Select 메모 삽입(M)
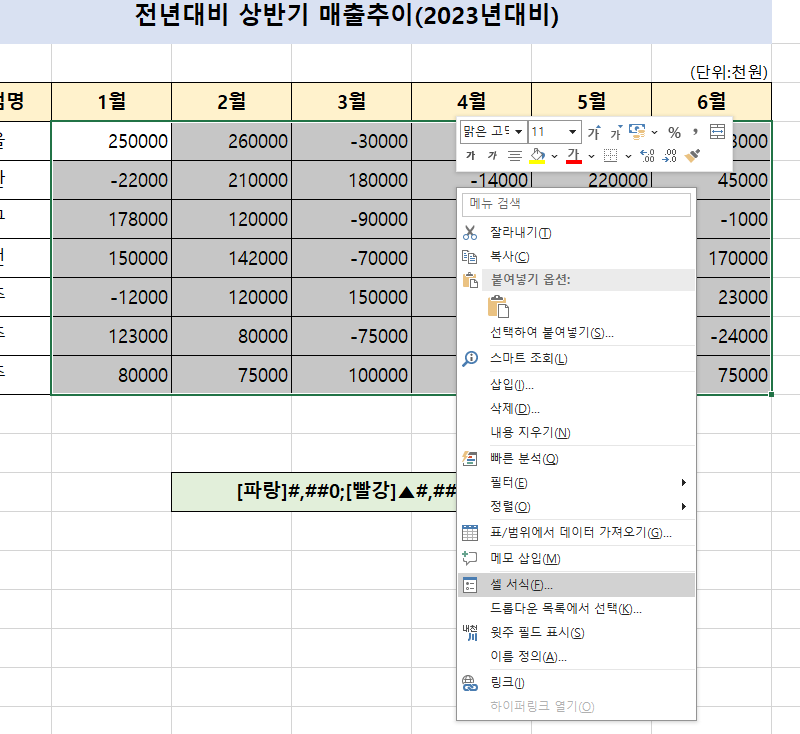Viewport: 800px width, 734px height. coord(577,559)
